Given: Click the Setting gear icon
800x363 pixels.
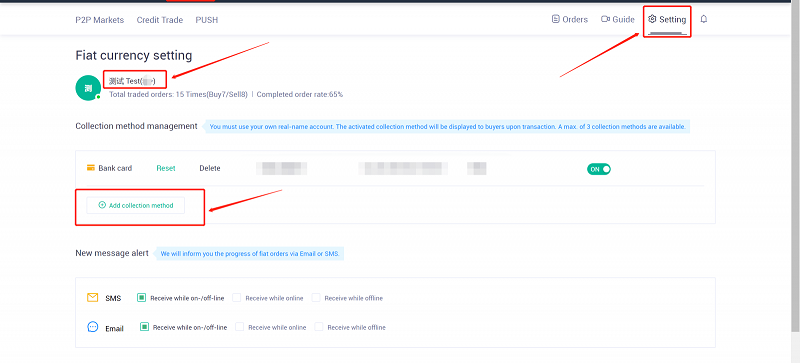Looking at the screenshot, I should (652, 19).
